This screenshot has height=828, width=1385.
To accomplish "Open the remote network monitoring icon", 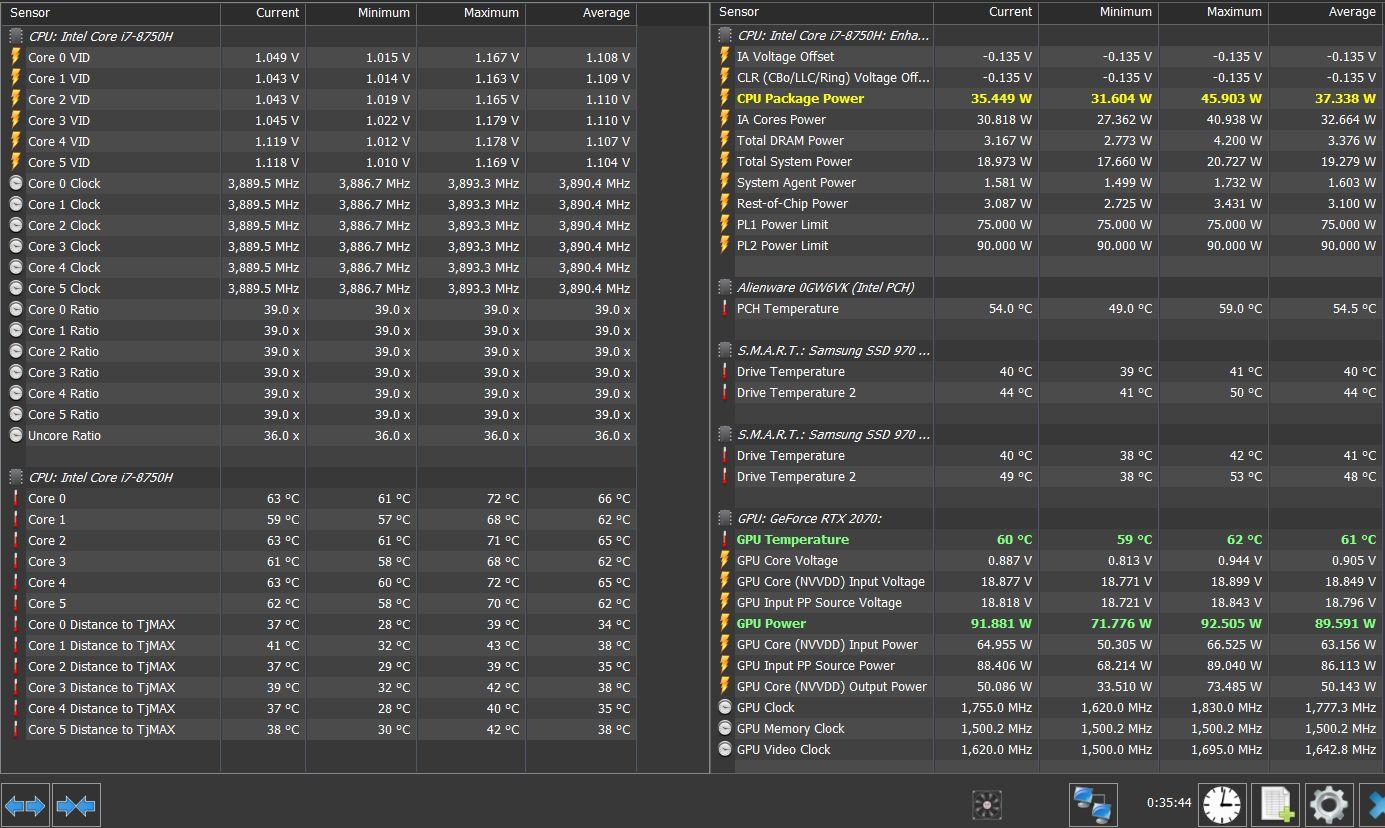I will 1092,804.
